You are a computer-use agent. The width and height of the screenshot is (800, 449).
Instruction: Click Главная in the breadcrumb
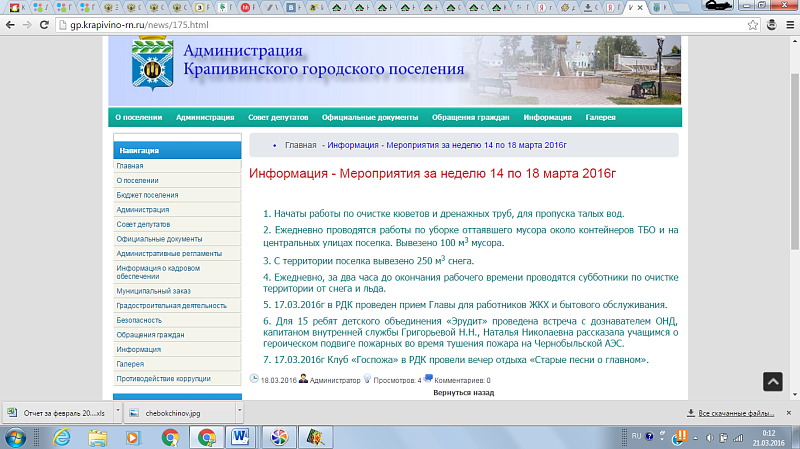(301, 145)
